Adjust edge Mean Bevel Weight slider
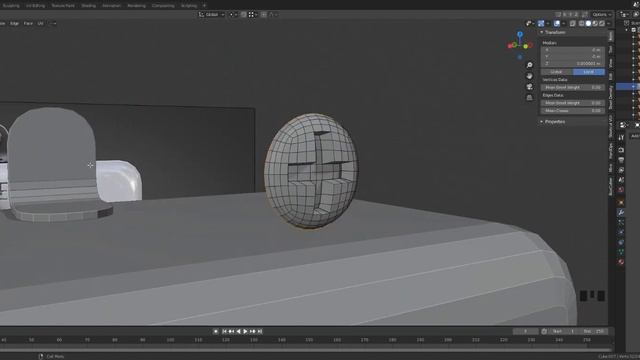The width and height of the screenshot is (640, 360). tap(573, 103)
